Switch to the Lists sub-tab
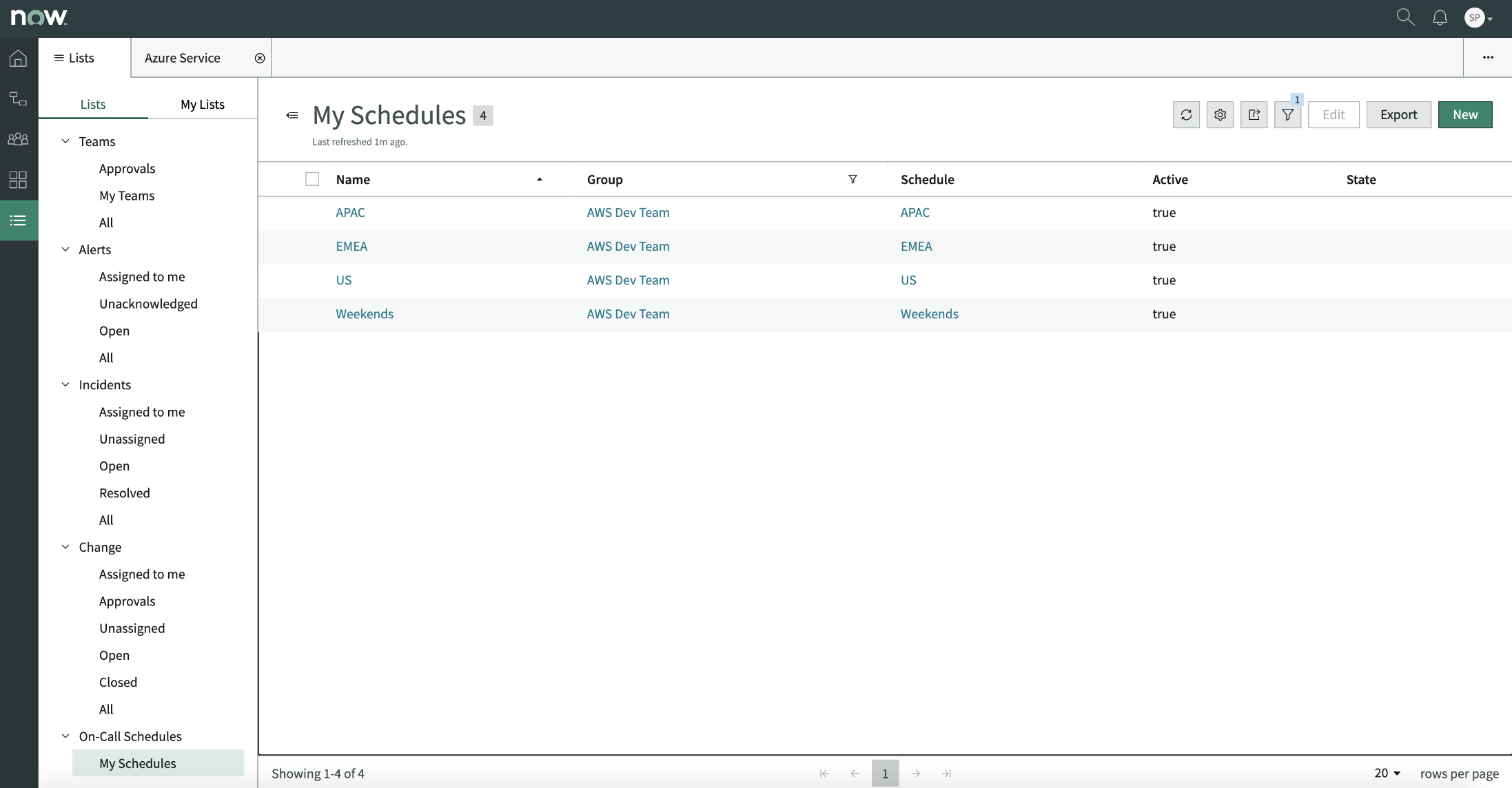1512x788 pixels. coord(93,104)
